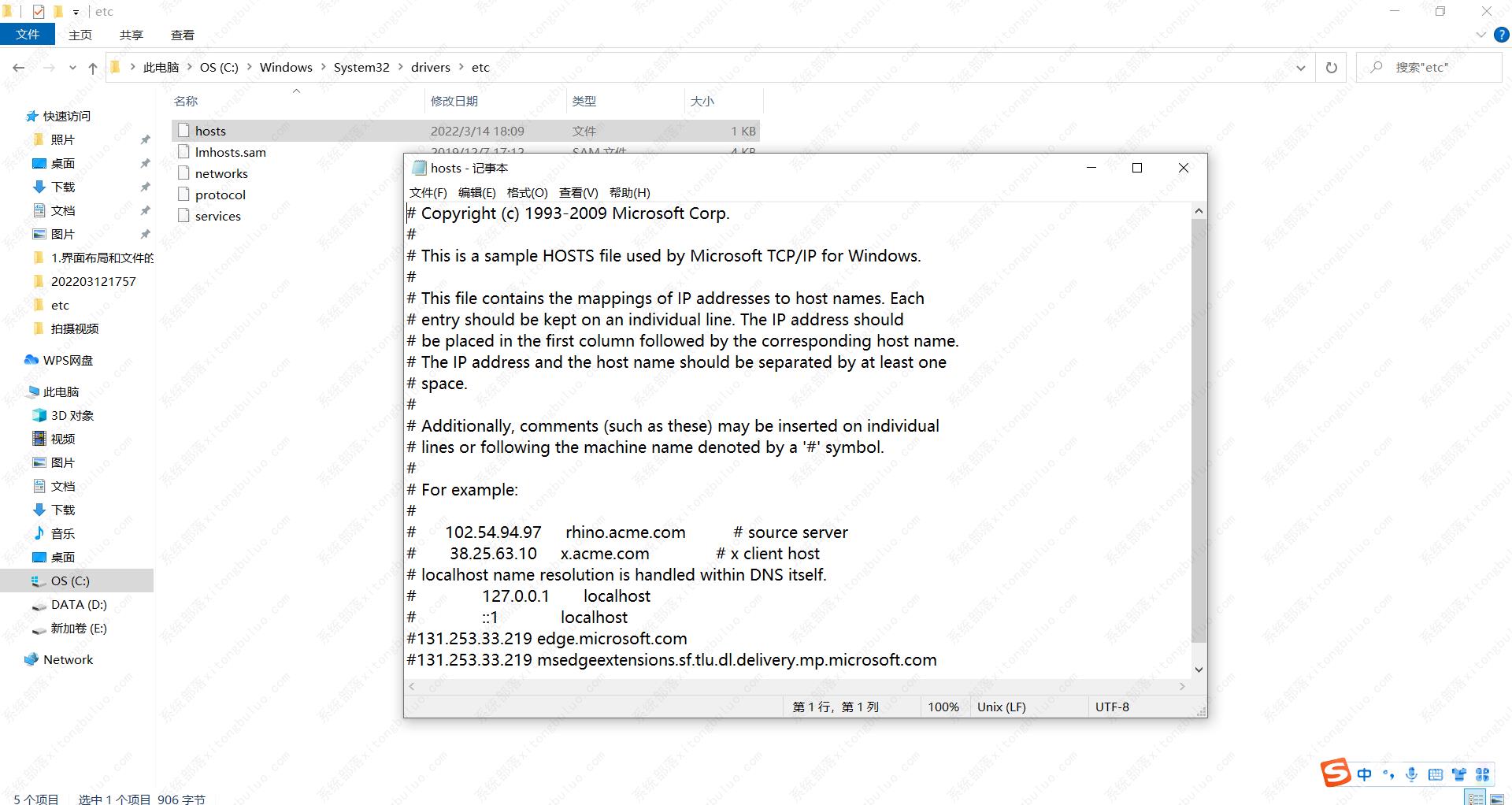Select 此电脑 in navigation pane
Viewport: 1512px width, 805px height.
coord(61,391)
